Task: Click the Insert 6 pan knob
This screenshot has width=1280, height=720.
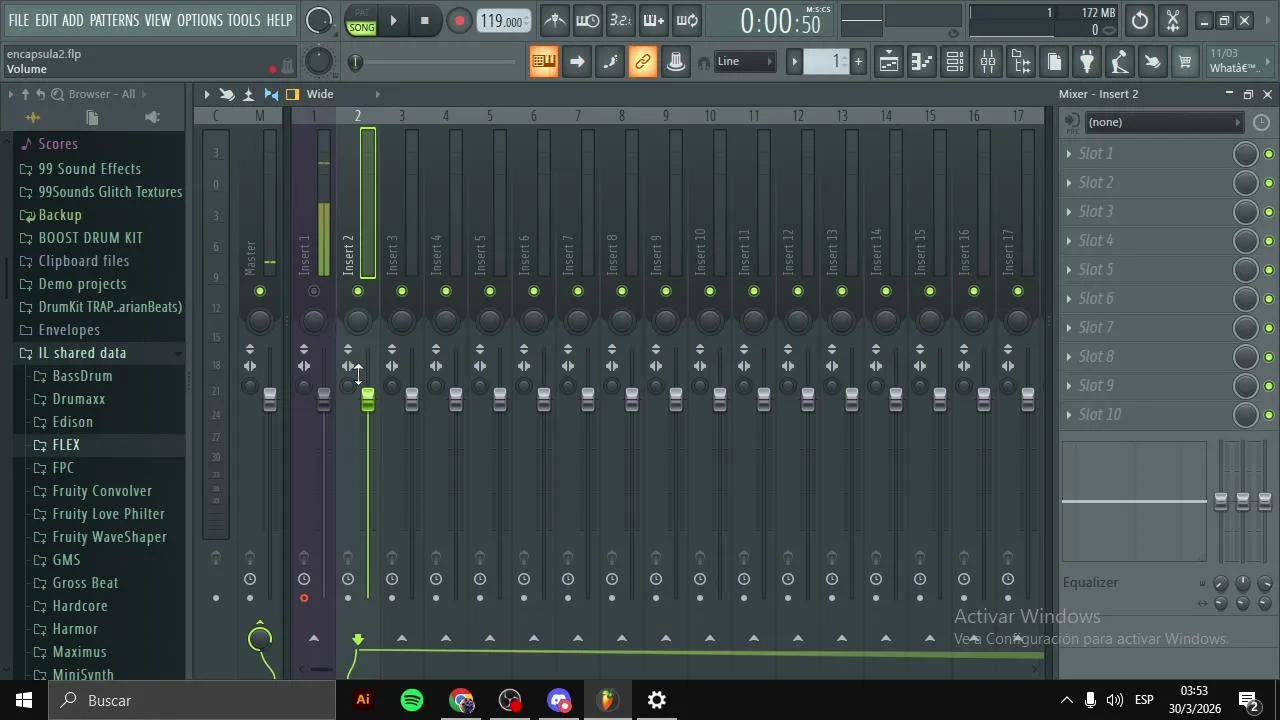Action: 534,320
